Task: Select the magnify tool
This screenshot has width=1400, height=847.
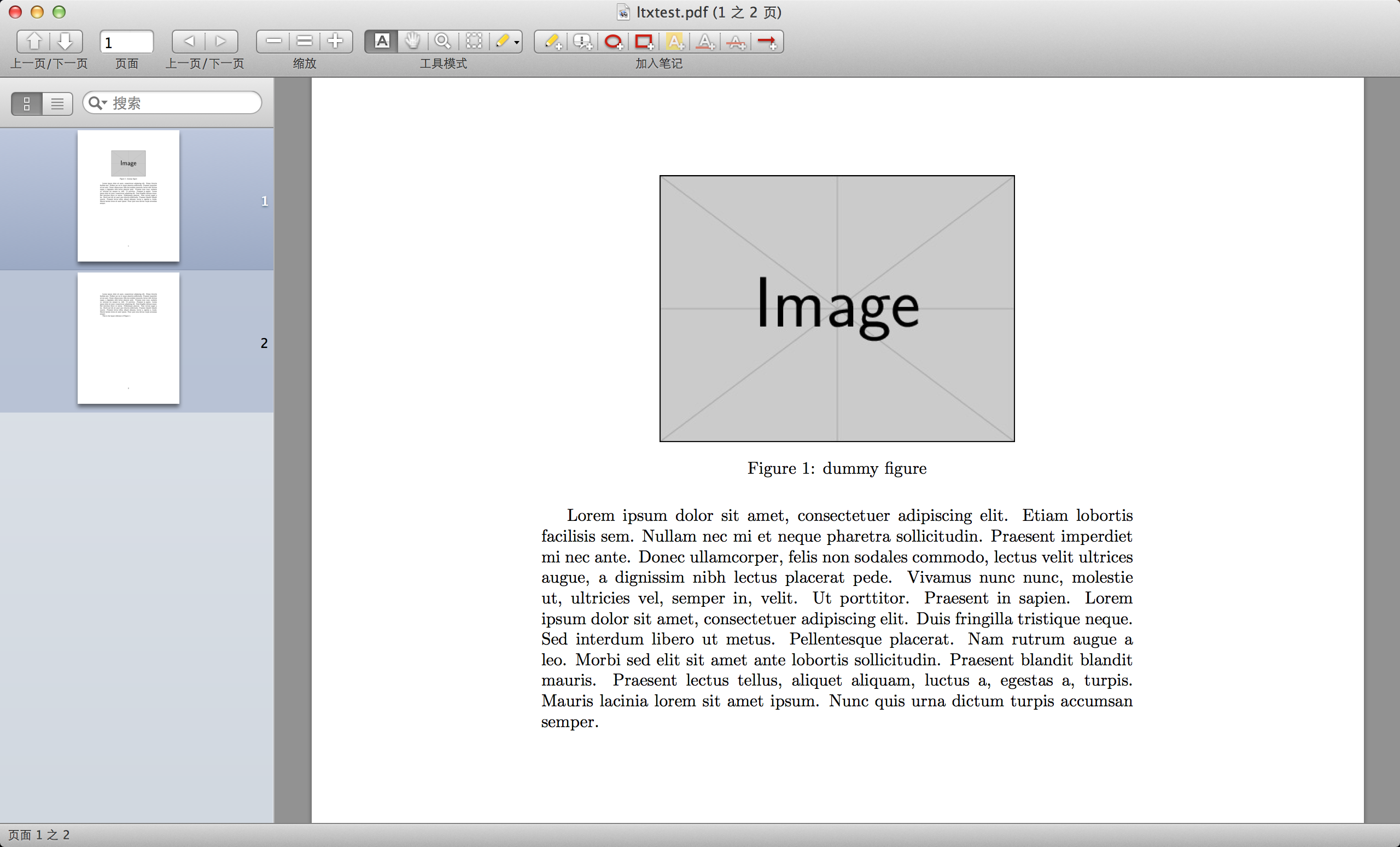Action: (x=442, y=42)
